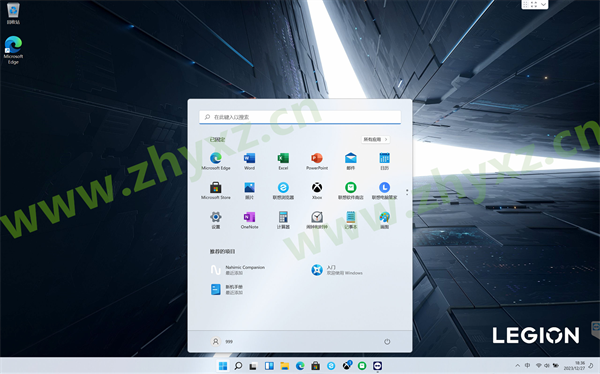Open volume speaker tray icon
Screen dimensions: 600x374
point(547,366)
